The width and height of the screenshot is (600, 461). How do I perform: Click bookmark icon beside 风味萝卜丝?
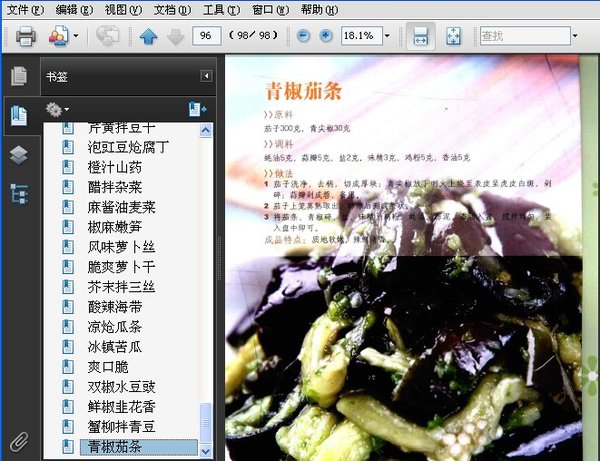point(68,247)
